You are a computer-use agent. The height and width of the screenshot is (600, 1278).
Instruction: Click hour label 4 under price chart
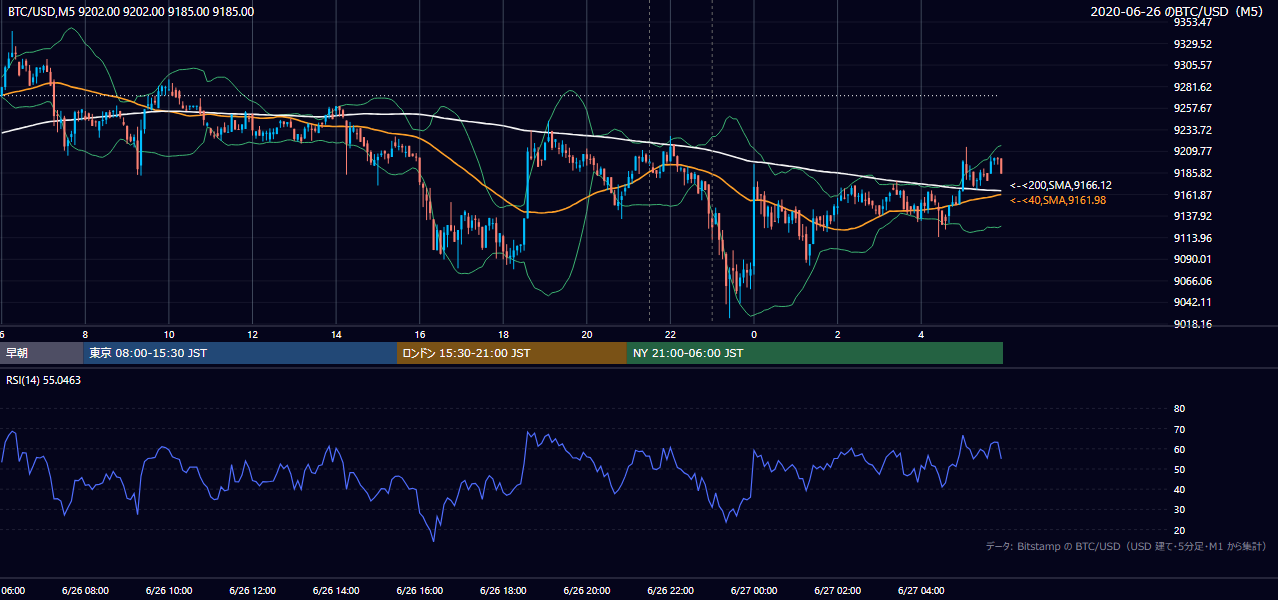coord(921,334)
